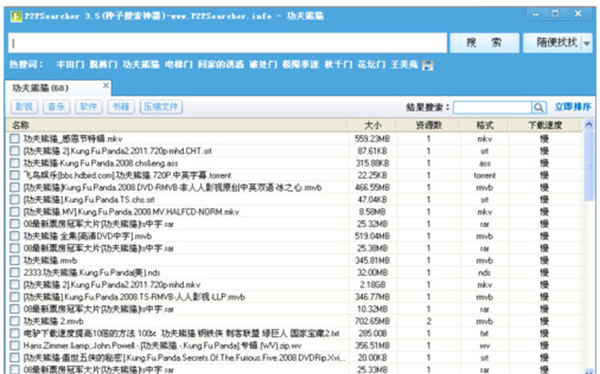This screenshot has height=374, width=600.
Task: Check the 功夫熊猫 2.rmvb row checkbox
Action: click(15, 321)
